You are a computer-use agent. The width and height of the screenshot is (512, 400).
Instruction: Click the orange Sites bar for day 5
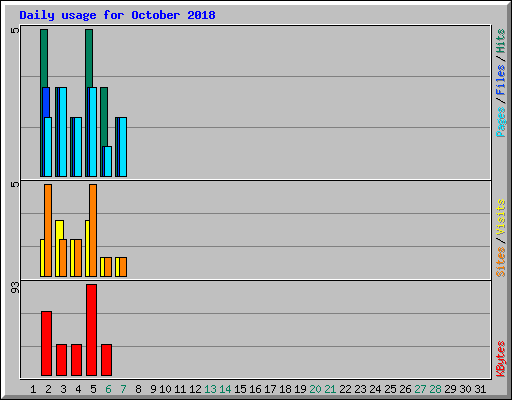tap(93, 230)
